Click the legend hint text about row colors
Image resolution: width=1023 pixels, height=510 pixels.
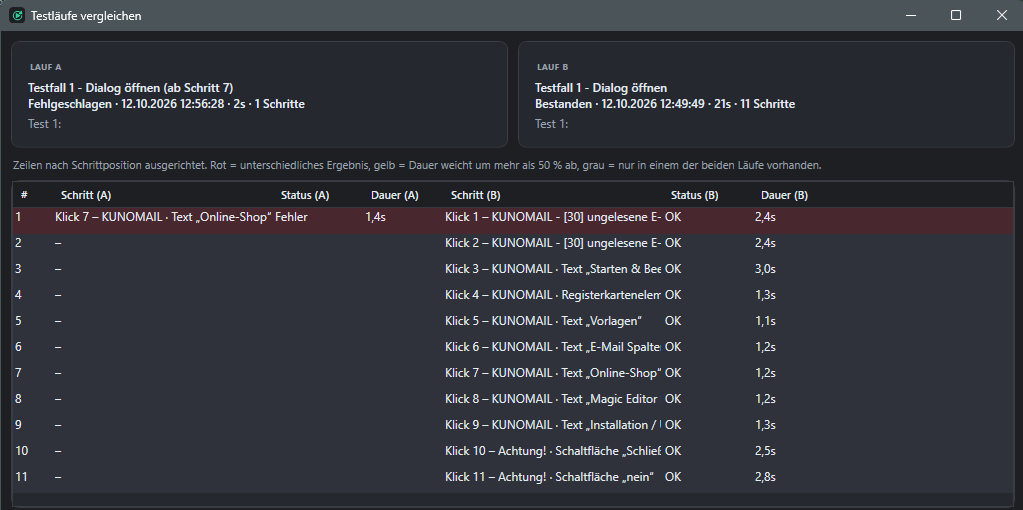417,166
